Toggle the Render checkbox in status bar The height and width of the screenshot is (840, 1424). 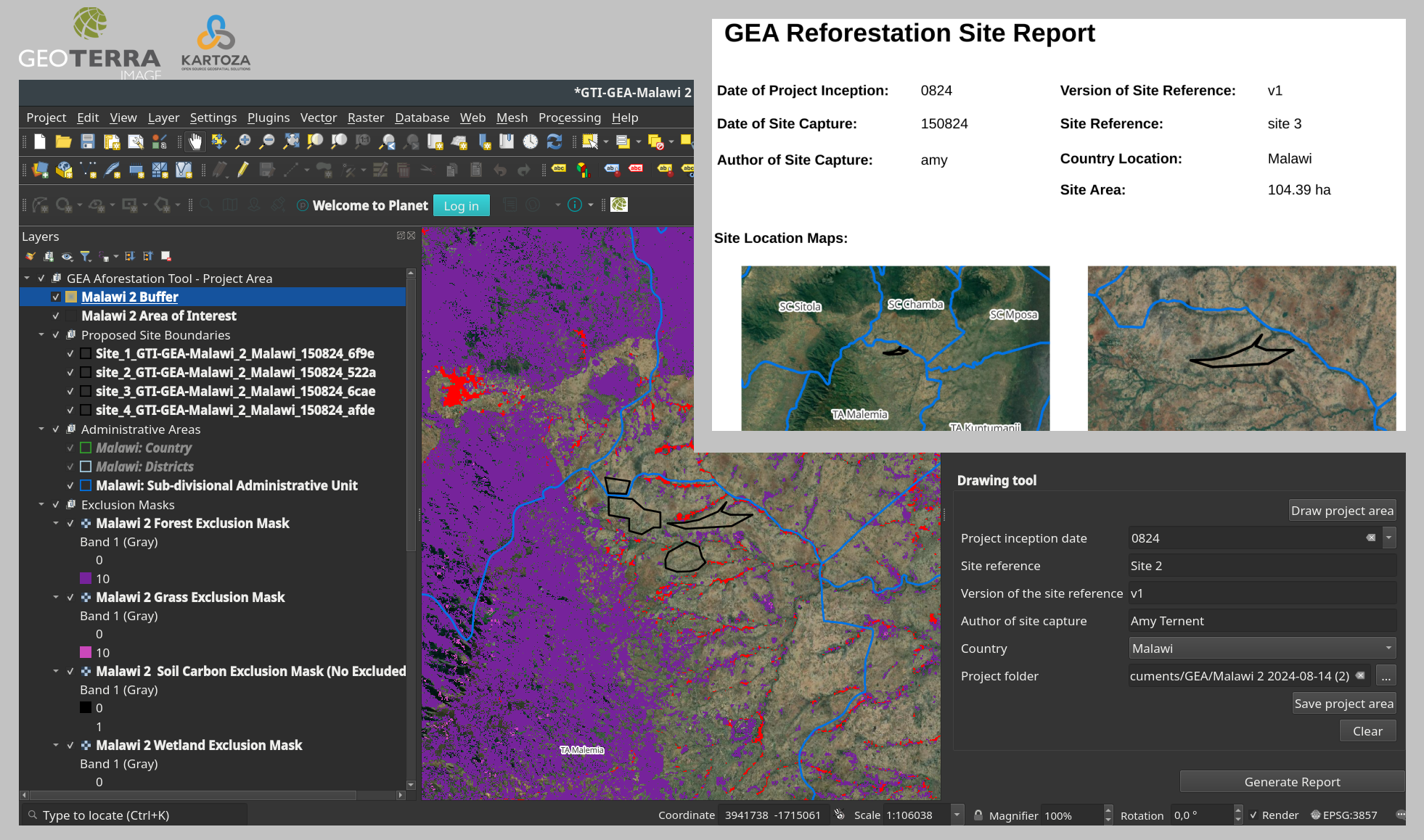pyautogui.click(x=1253, y=815)
